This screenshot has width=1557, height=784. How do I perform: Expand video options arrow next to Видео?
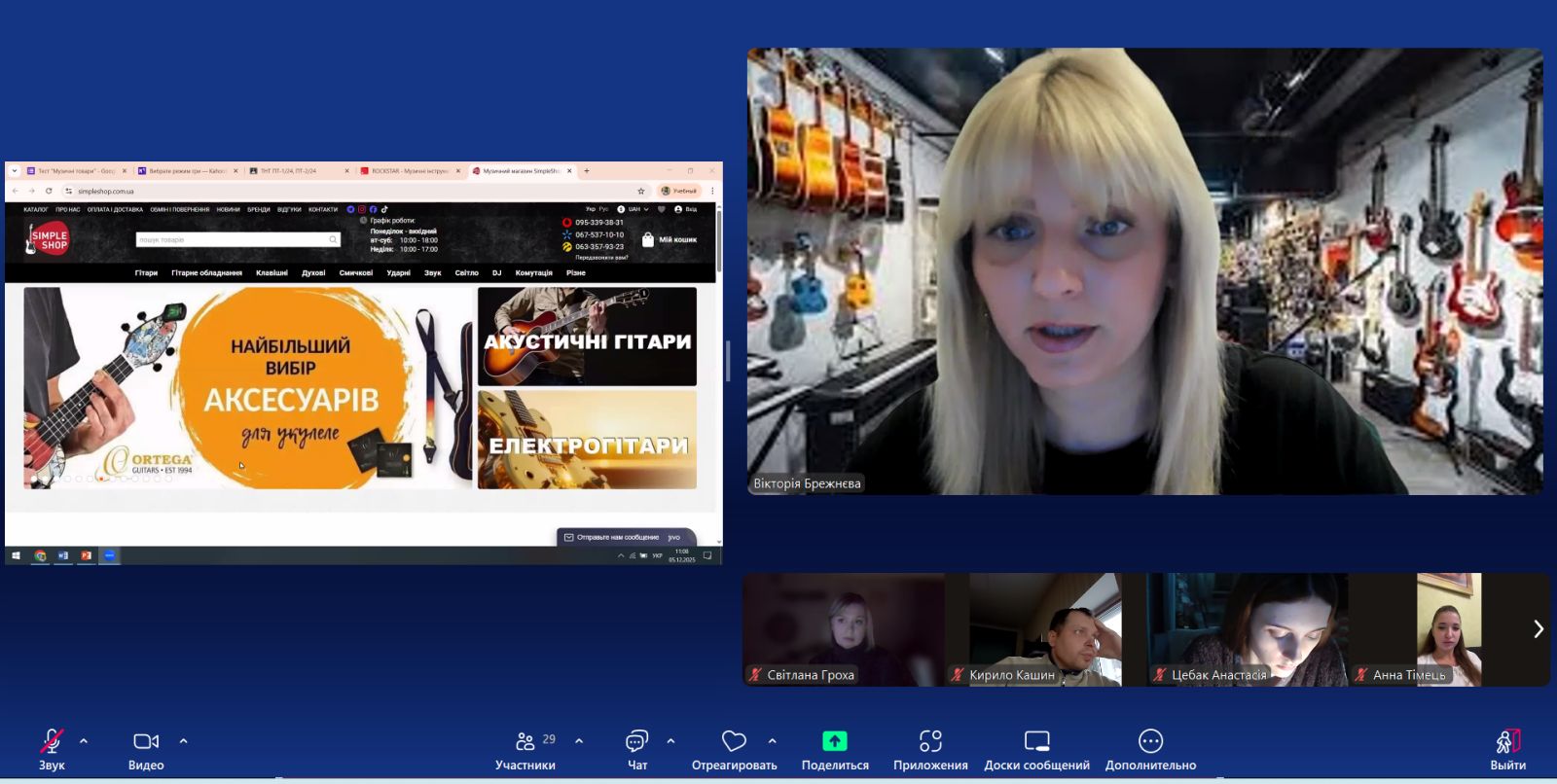(183, 741)
